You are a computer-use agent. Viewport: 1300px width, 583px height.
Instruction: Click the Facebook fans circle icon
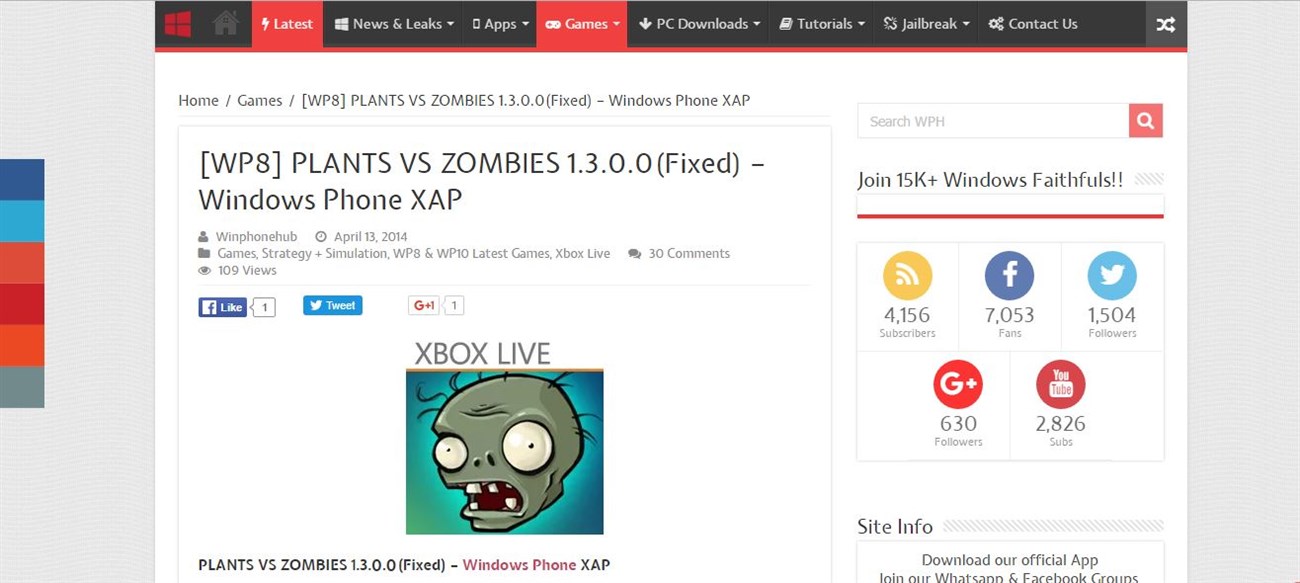point(1009,276)
